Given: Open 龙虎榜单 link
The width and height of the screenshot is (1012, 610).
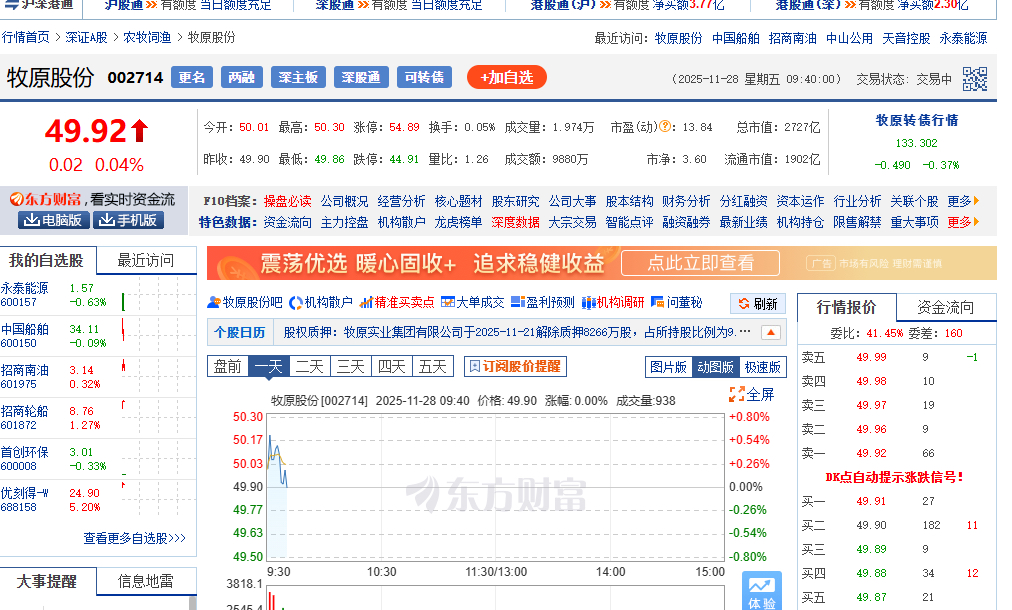Looking at the screenshot, I should 458,223.
